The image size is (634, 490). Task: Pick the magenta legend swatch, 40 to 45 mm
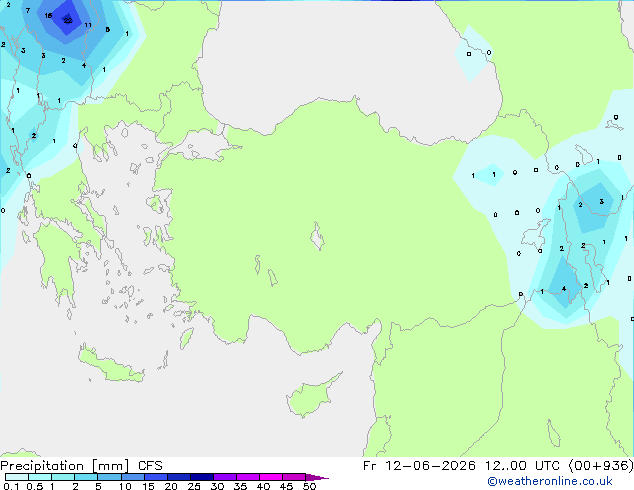[271, 477]
